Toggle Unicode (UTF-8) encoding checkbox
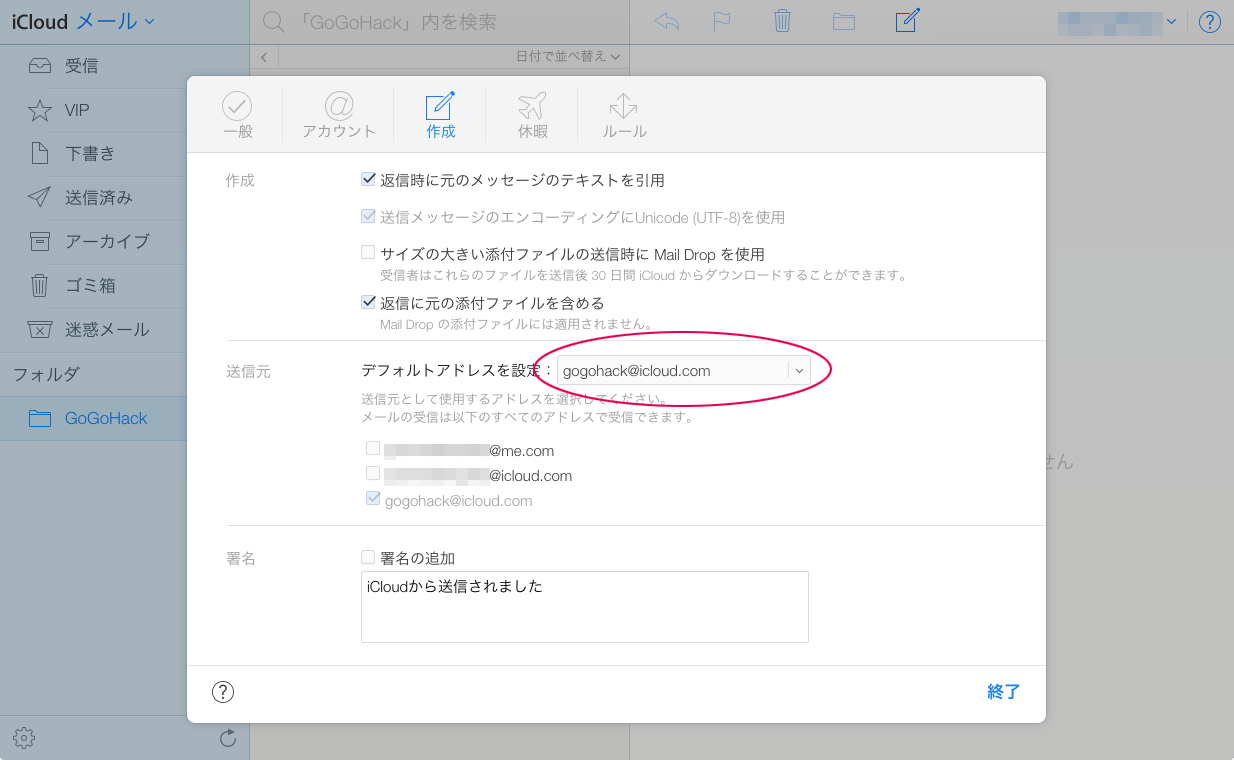This screenshot has height=760, width=1234. pos(368,216)
